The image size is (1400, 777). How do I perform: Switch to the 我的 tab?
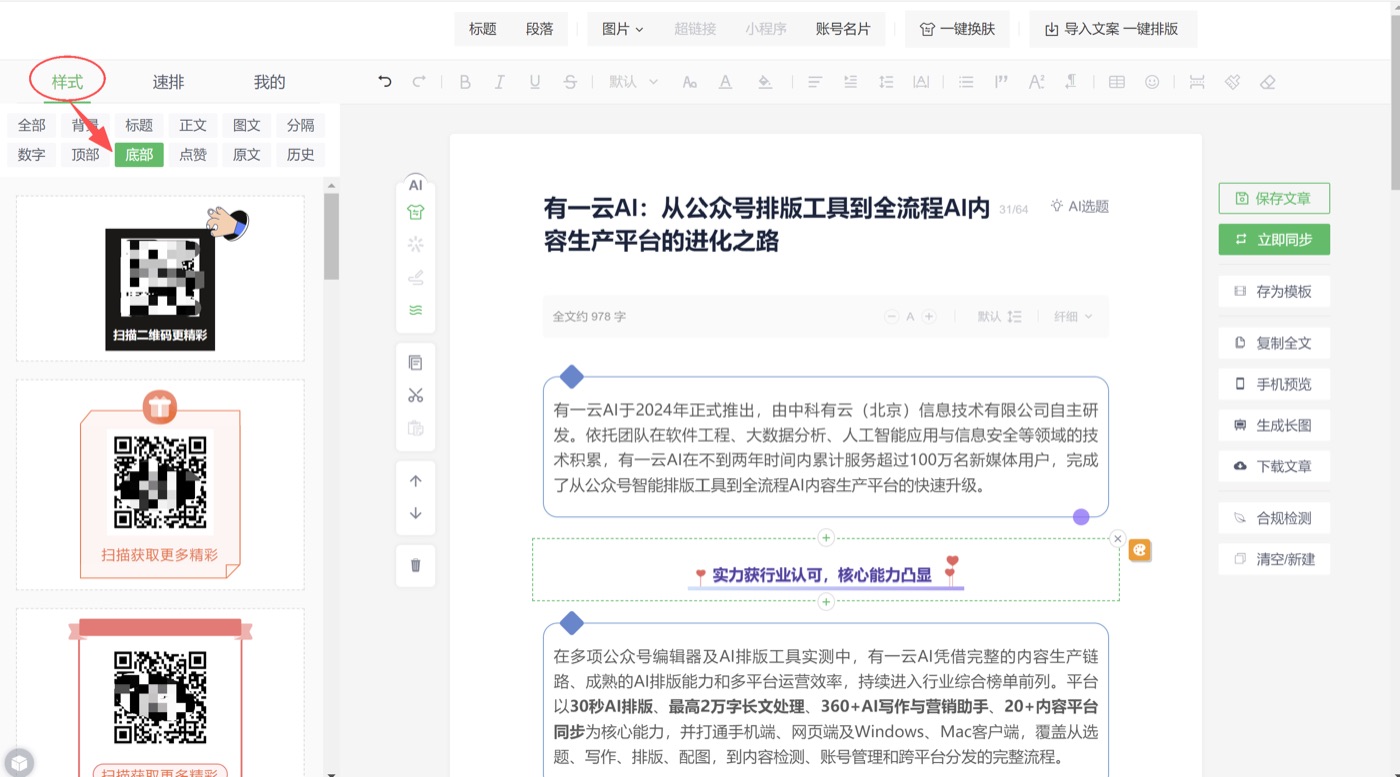pos(269,82)
